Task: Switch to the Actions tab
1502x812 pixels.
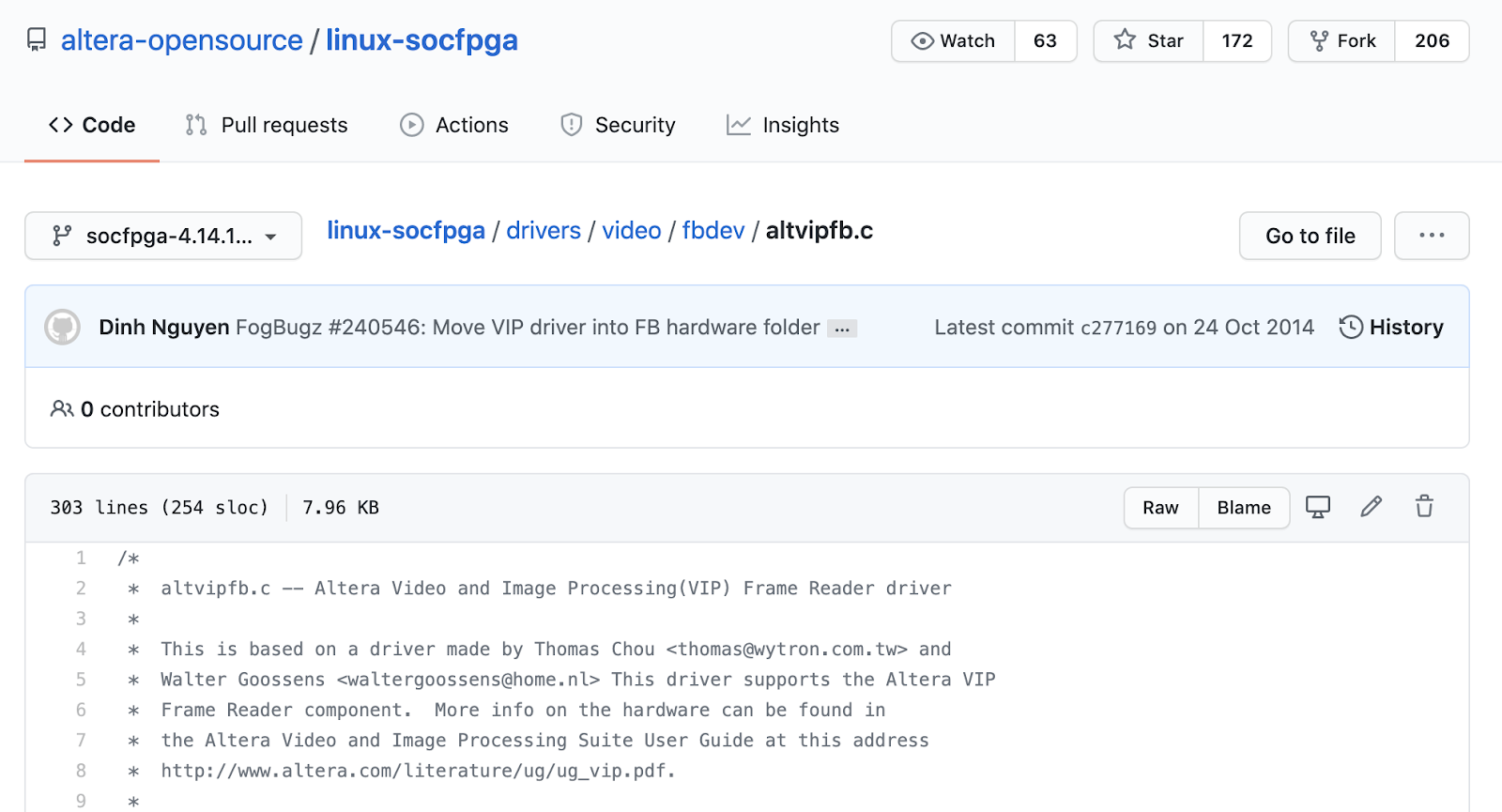Action: (454, 125)
